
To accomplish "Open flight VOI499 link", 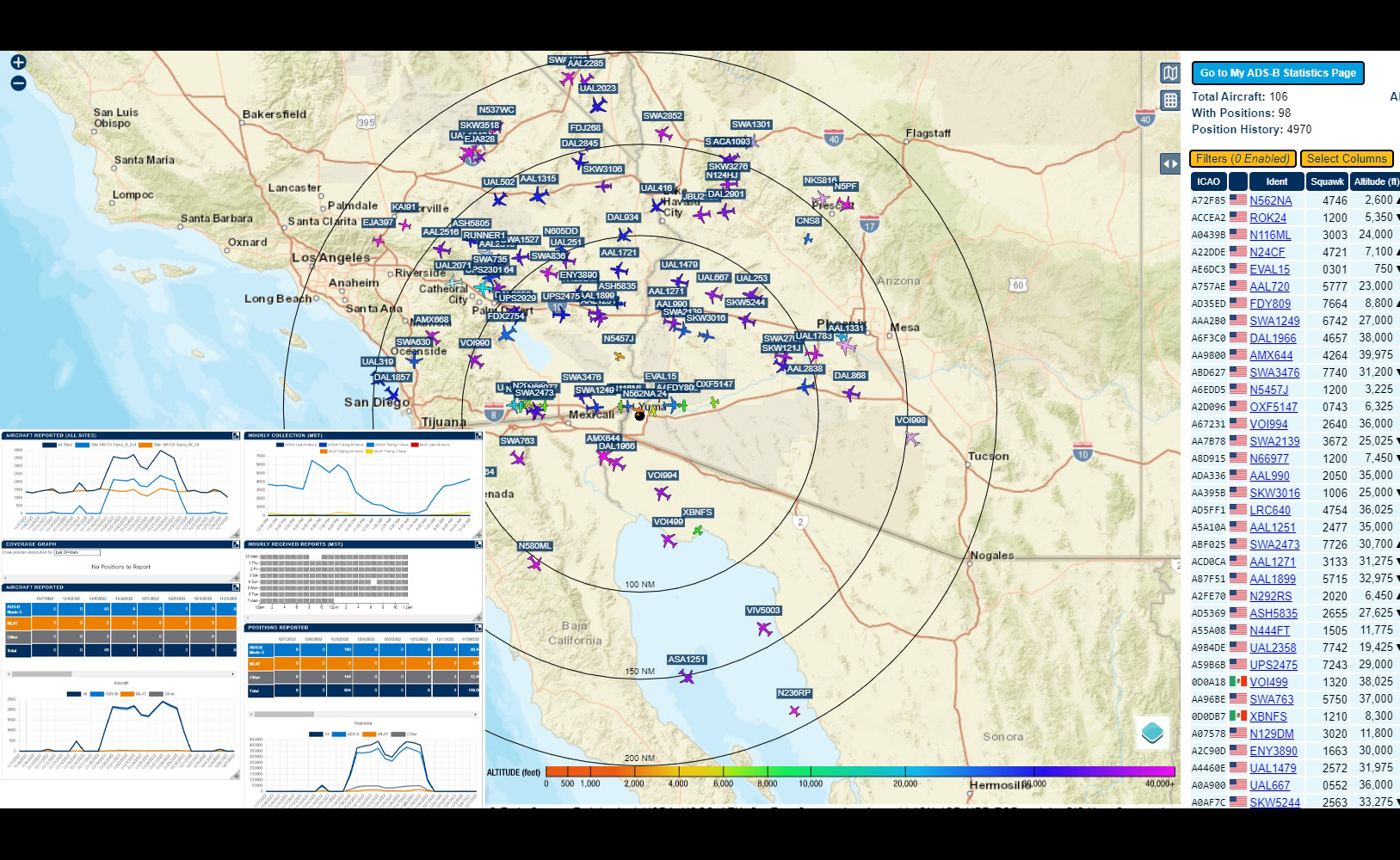I will [1268, 682].
